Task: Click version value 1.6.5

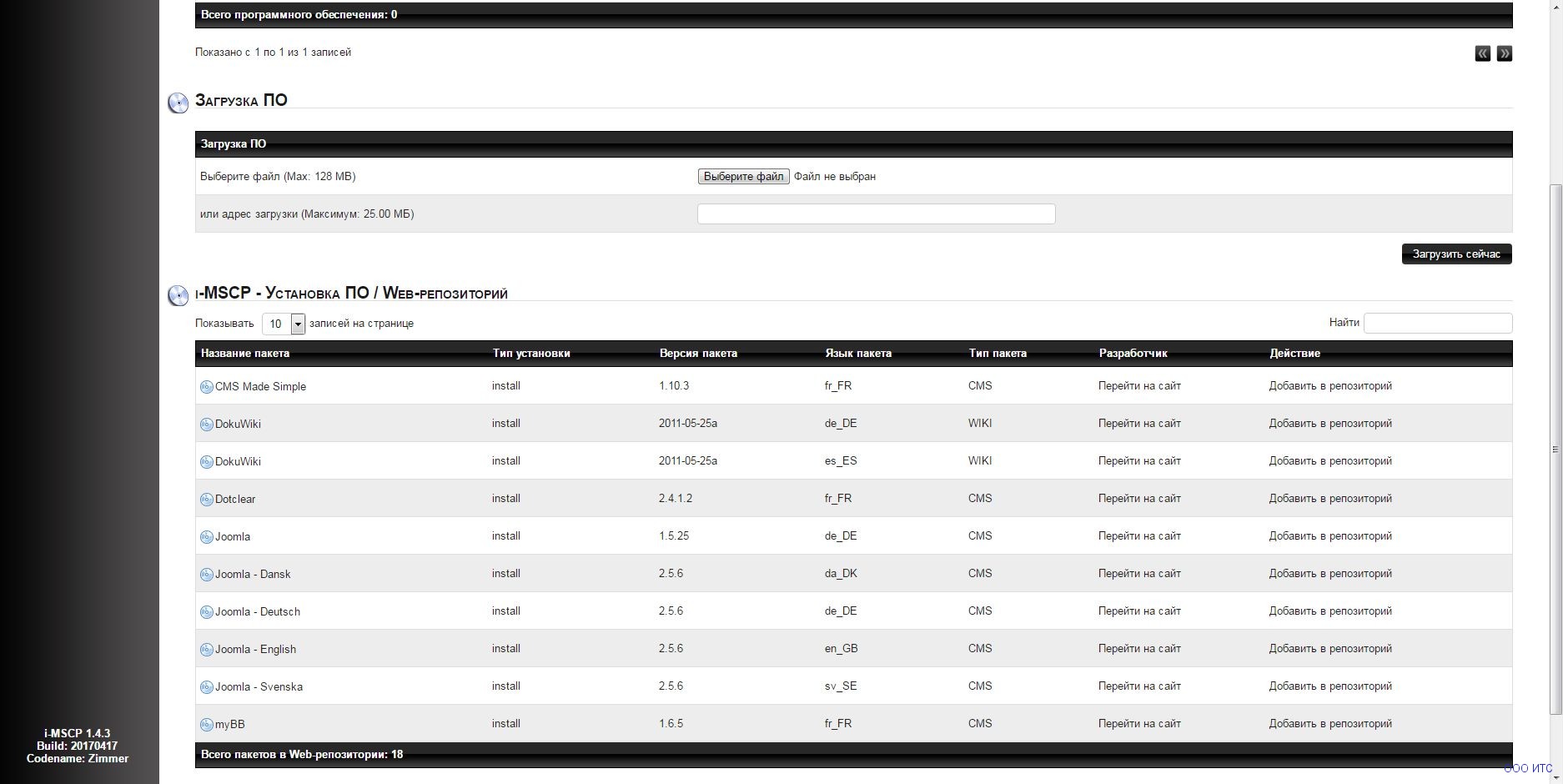Action: click(x=671, y=723)
